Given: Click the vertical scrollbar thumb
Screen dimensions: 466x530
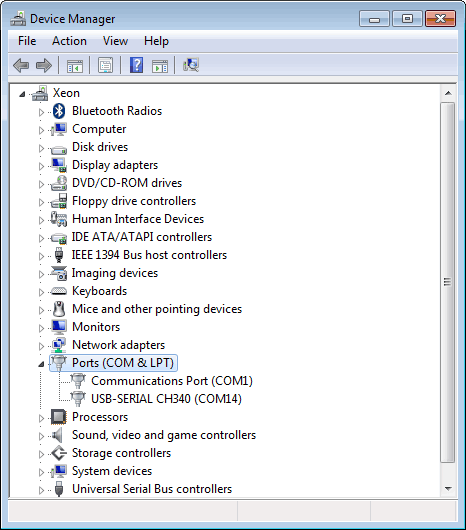Looking at the screenshot, I should [x=448, y=282].
